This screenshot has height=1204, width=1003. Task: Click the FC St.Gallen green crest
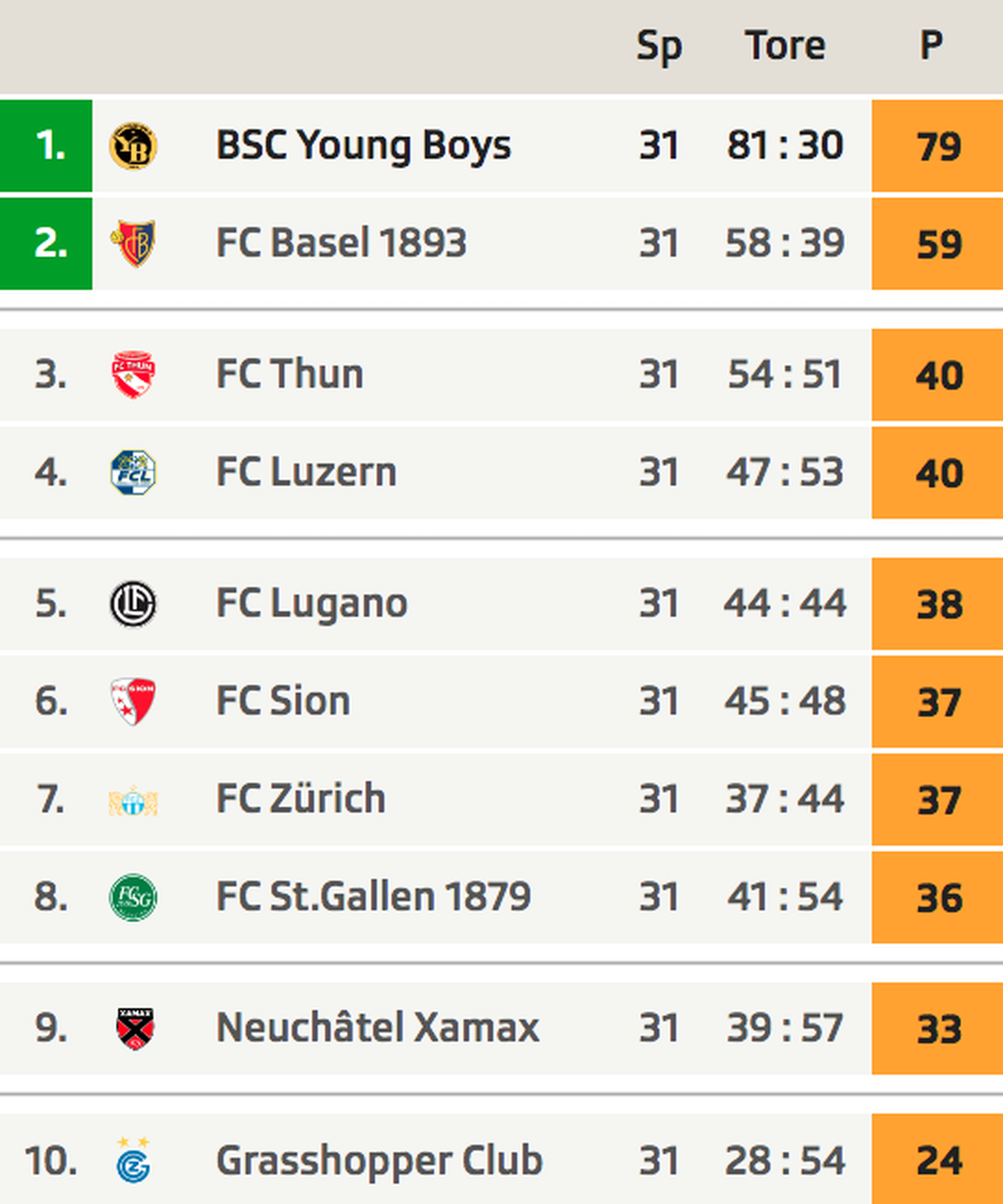(x=133, y=897)
